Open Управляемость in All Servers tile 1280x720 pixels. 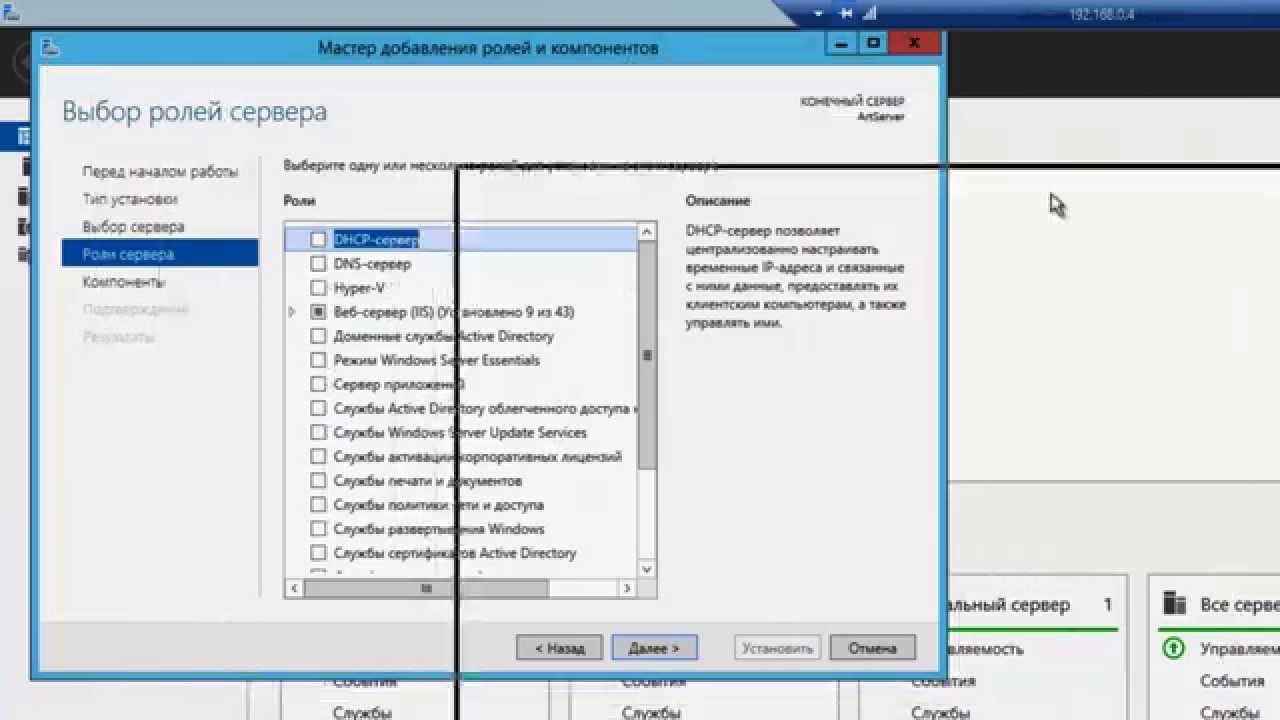[x=1240, y=649]
